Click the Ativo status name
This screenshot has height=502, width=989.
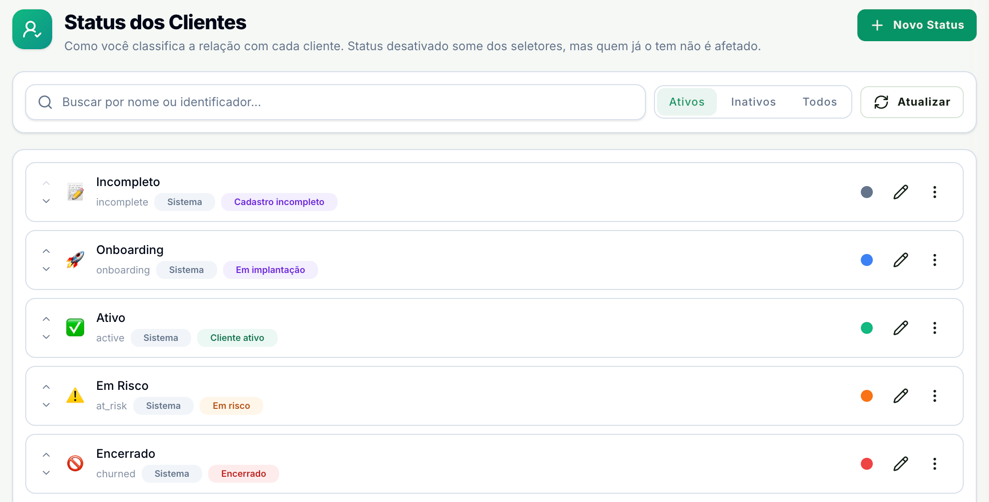pos(111,318)
